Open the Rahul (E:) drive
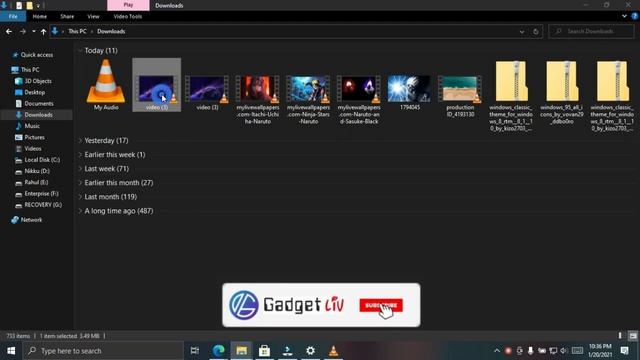 click(31, 182)
